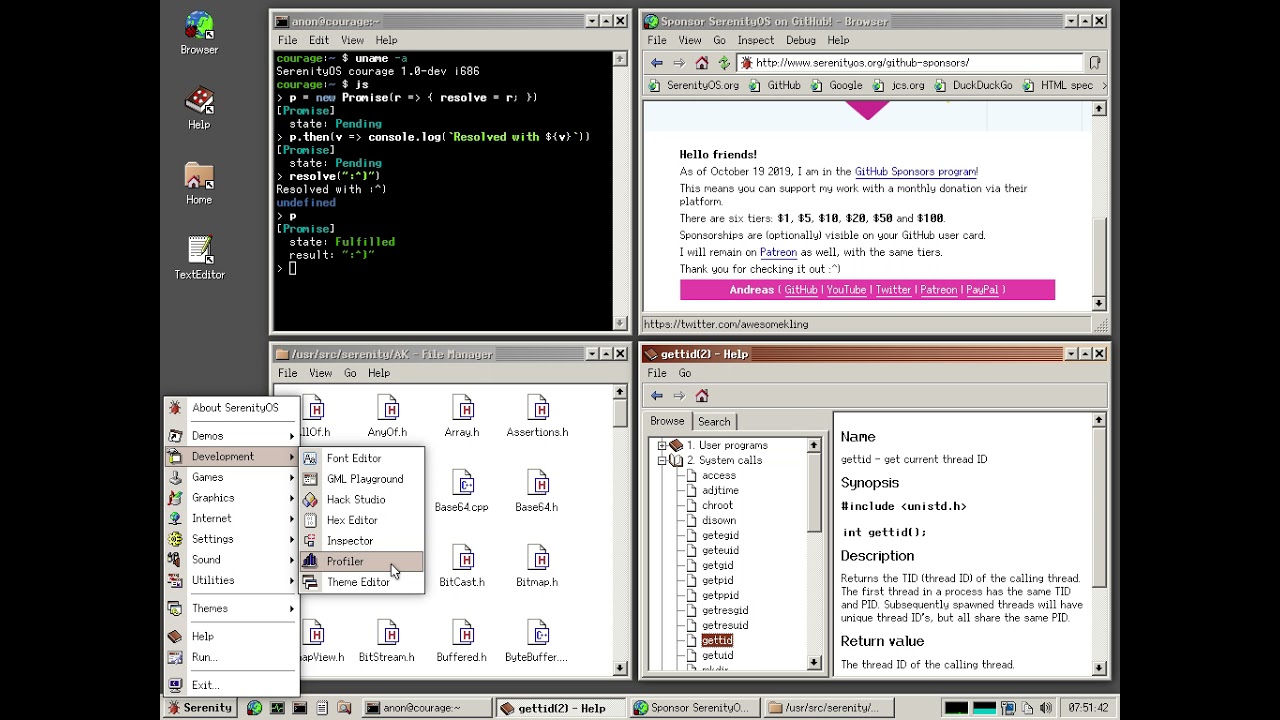Expand the Utilities submenu
This screenshot has width=1280, height=720.
click(231, 580)
